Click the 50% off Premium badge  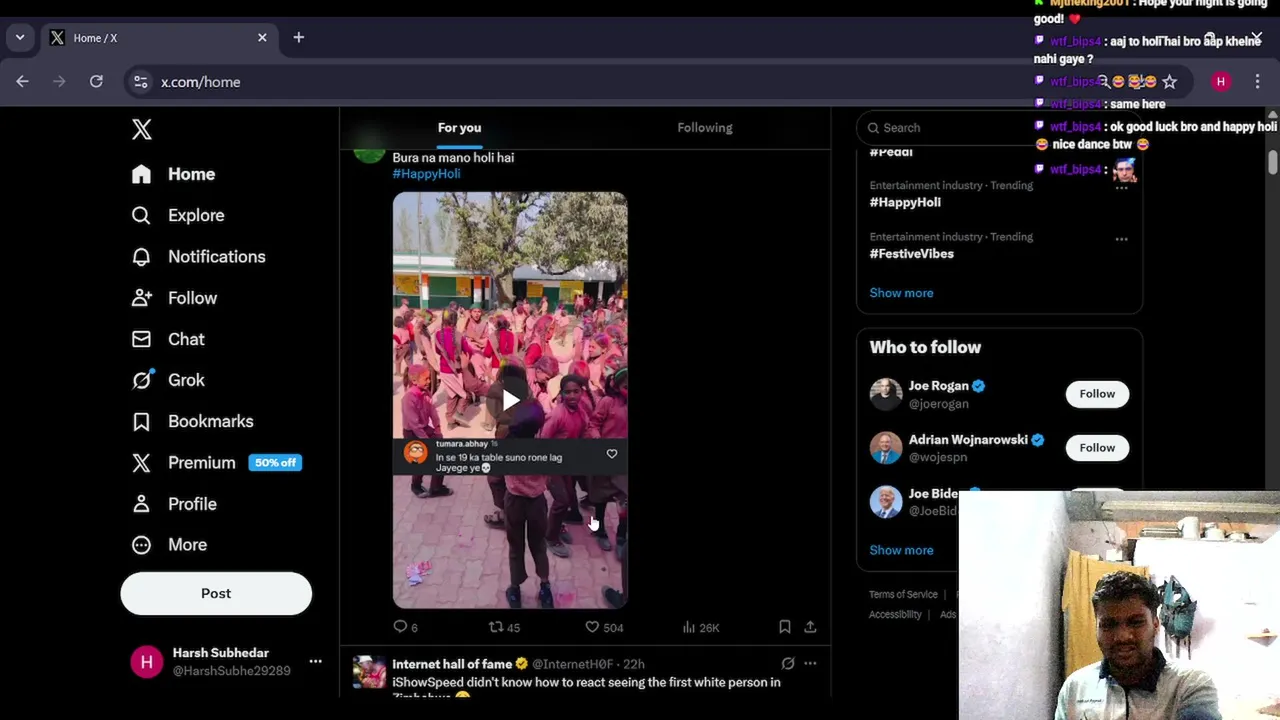[x=275, y=463]
